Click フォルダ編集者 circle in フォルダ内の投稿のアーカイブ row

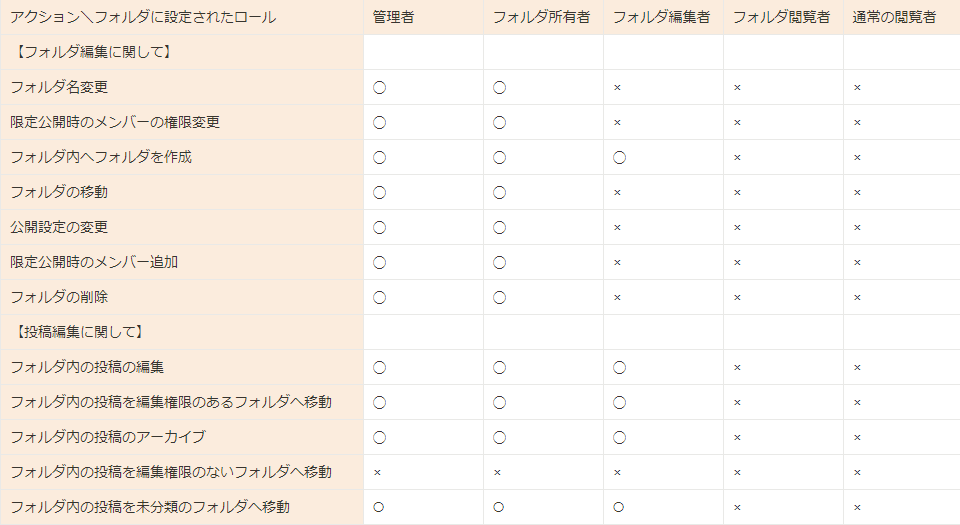[619, 437]
